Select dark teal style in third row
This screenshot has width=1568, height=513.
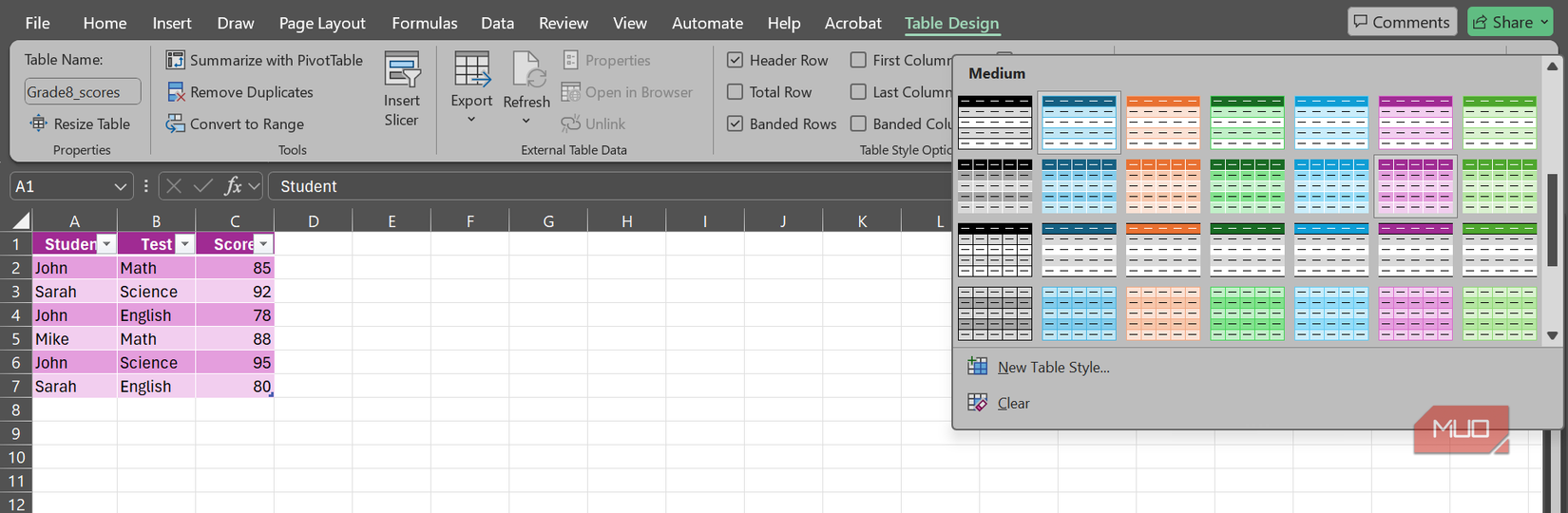pos(1080,250)
